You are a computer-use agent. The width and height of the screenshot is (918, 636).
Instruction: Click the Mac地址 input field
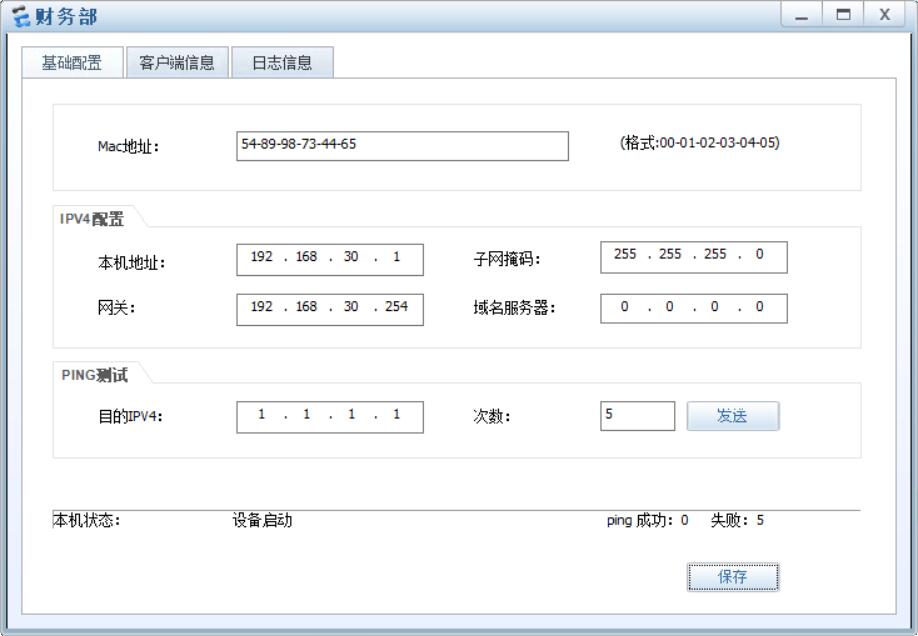pos(402,146)
